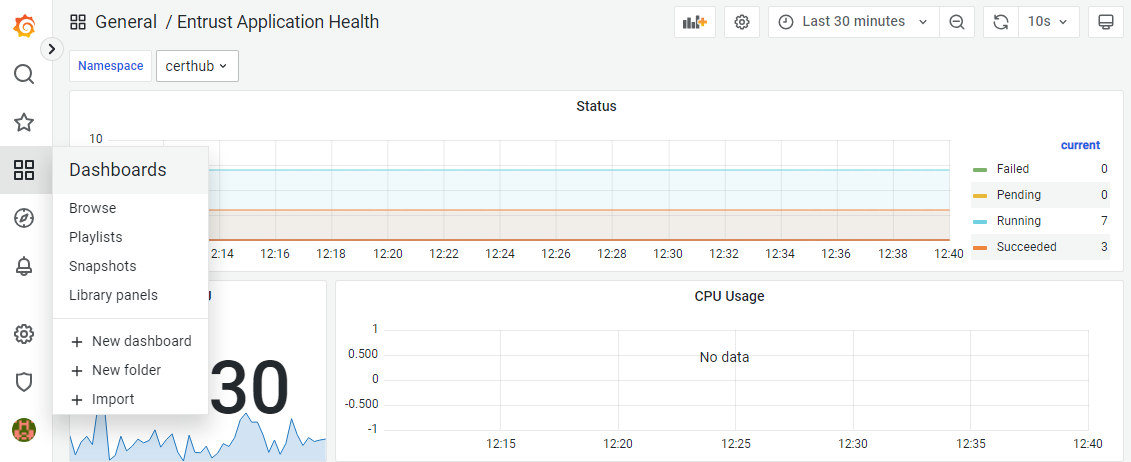The image size is (1131, 462).
Task: Toggle the Failed series in legend
Action: 1012,169
